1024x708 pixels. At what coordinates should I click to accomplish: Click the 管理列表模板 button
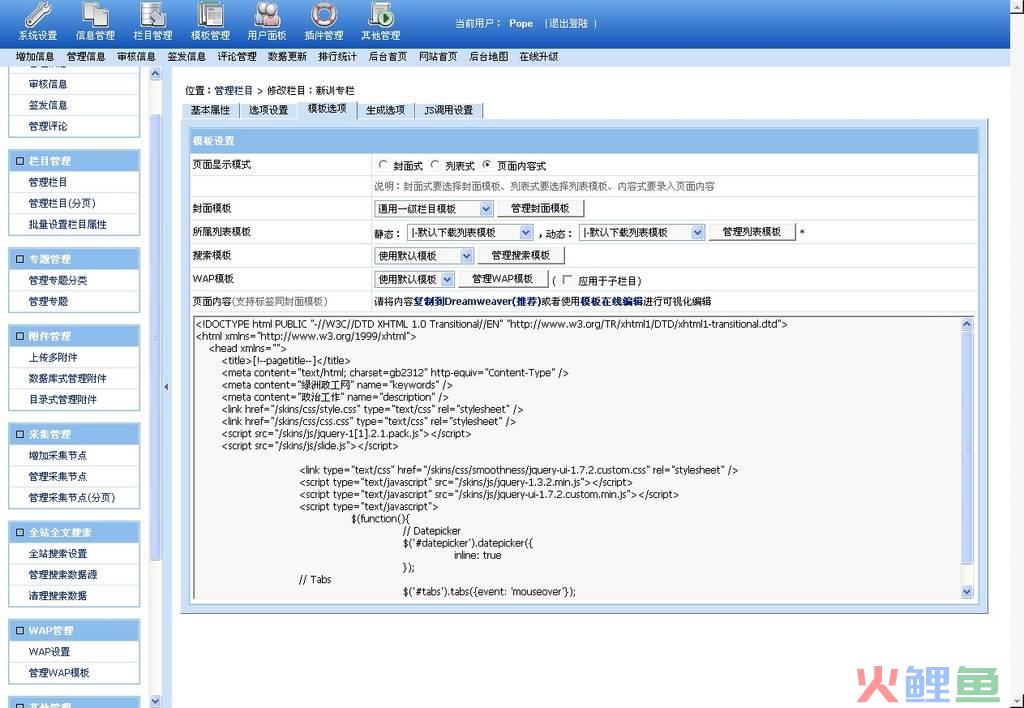point(752,232)
